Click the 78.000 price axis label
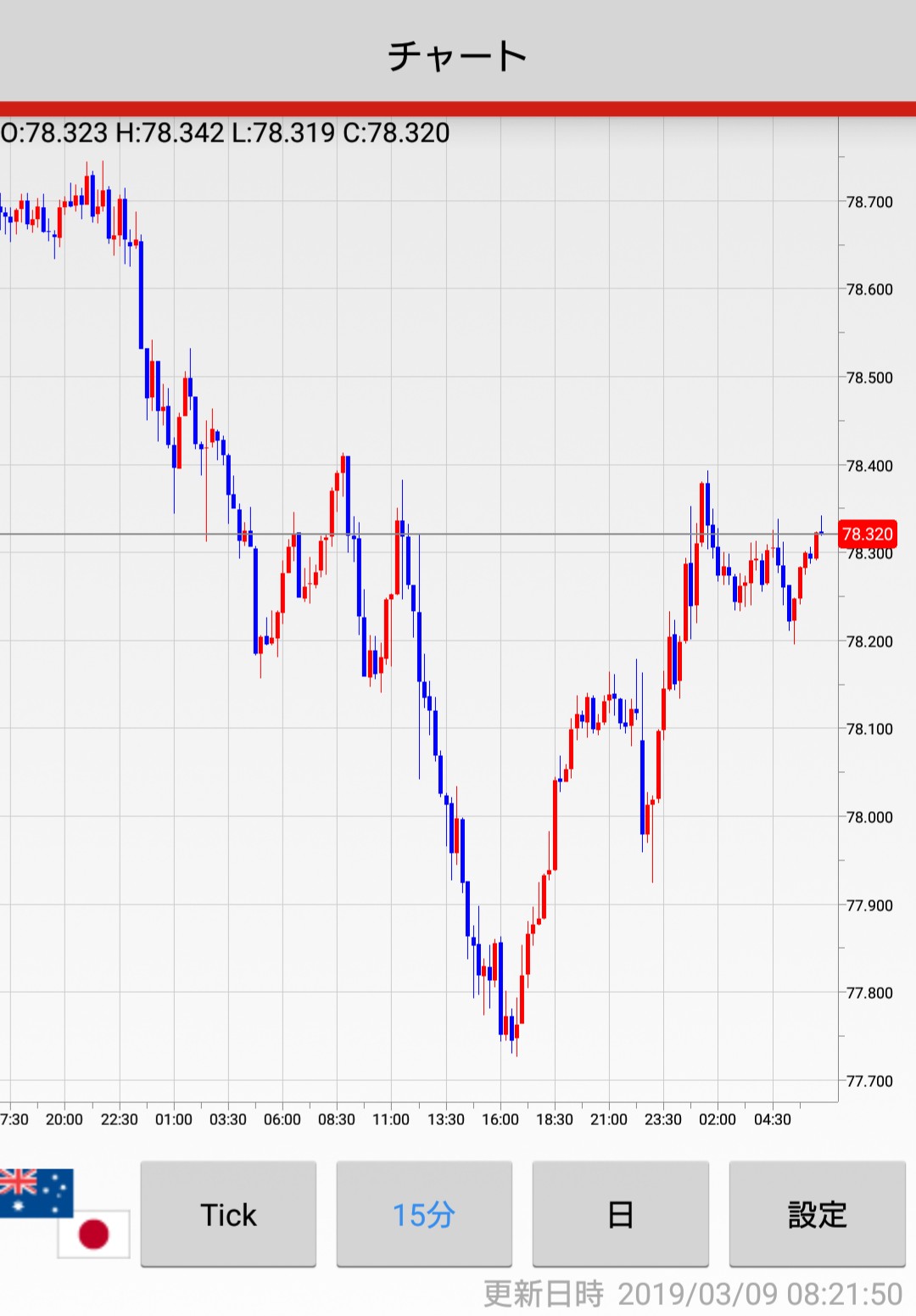916x1316 pixels. pyautogui.click(x=869, y=817)
